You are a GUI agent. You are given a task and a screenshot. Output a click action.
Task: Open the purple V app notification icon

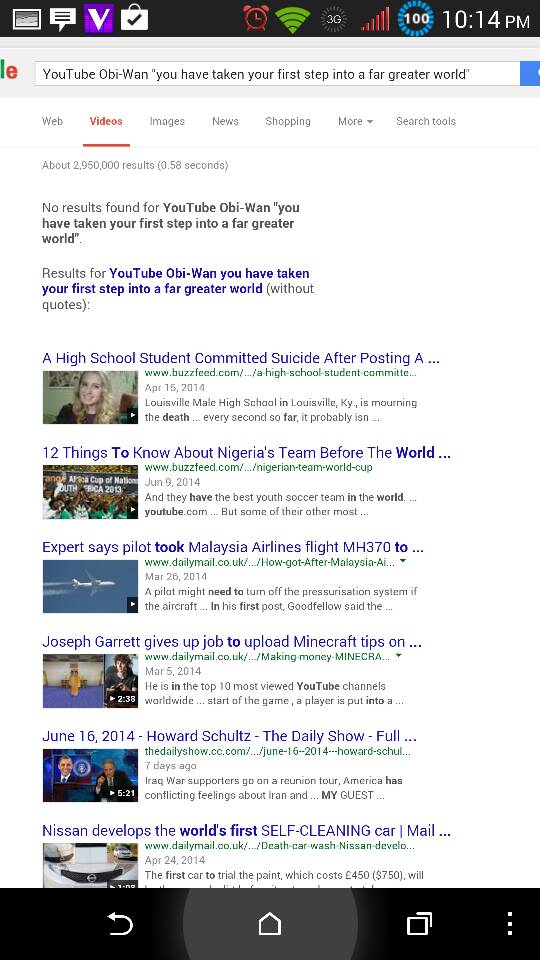tap(99, 18)
